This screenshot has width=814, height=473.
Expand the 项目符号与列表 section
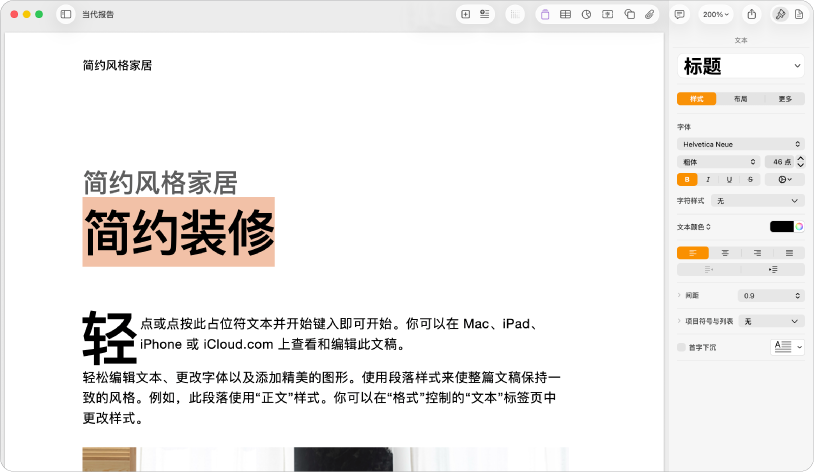(679, 321)
